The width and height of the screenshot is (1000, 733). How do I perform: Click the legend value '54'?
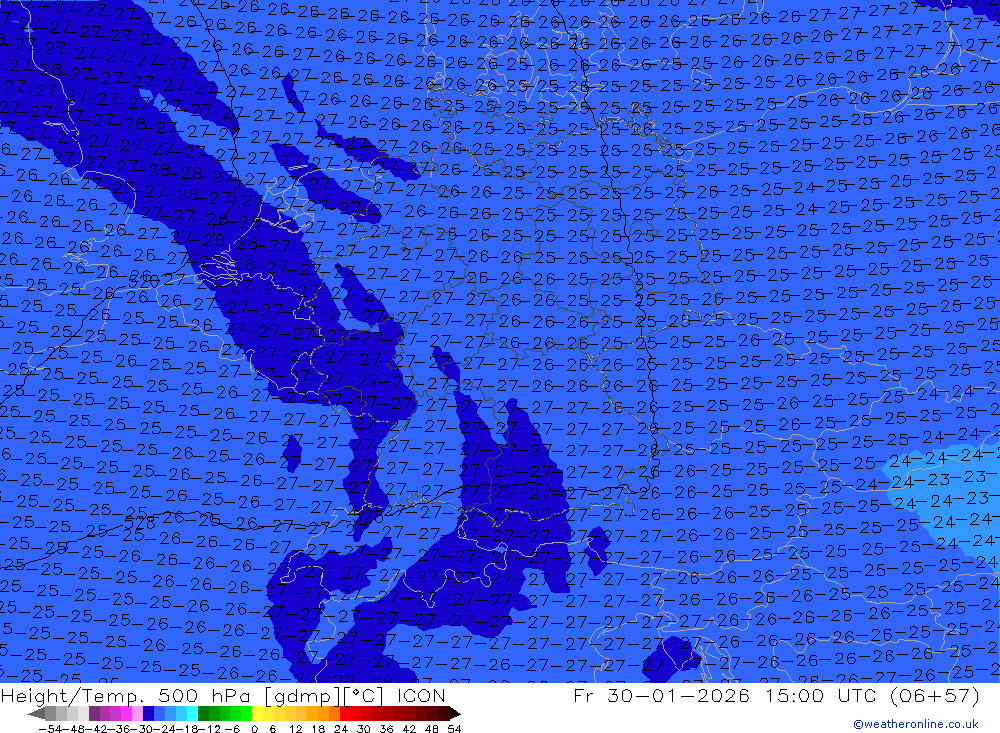point(454,729)
